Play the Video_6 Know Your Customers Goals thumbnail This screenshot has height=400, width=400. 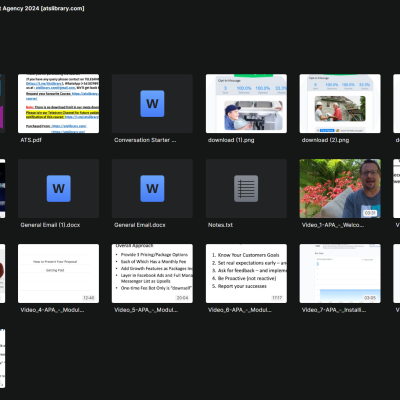pos(246,273)
